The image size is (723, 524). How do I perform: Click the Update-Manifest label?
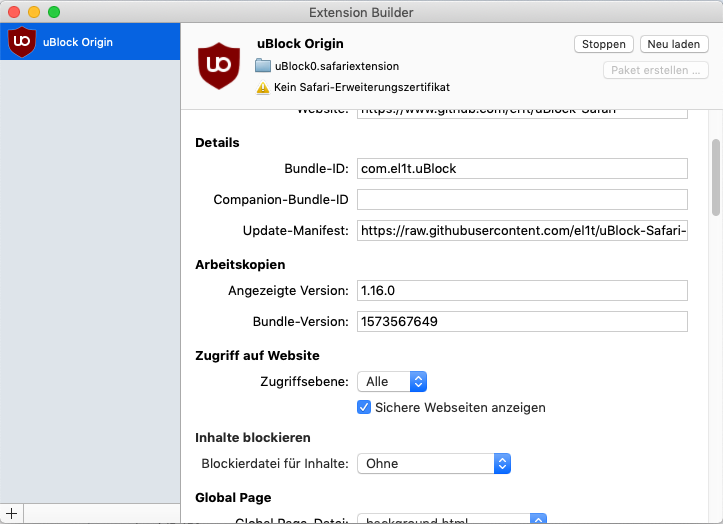[296, 230]
